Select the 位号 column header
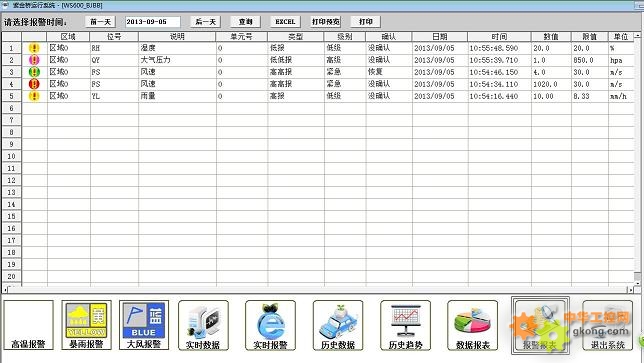The width and height of the screenshot is (644, 363). click(114, 37)
